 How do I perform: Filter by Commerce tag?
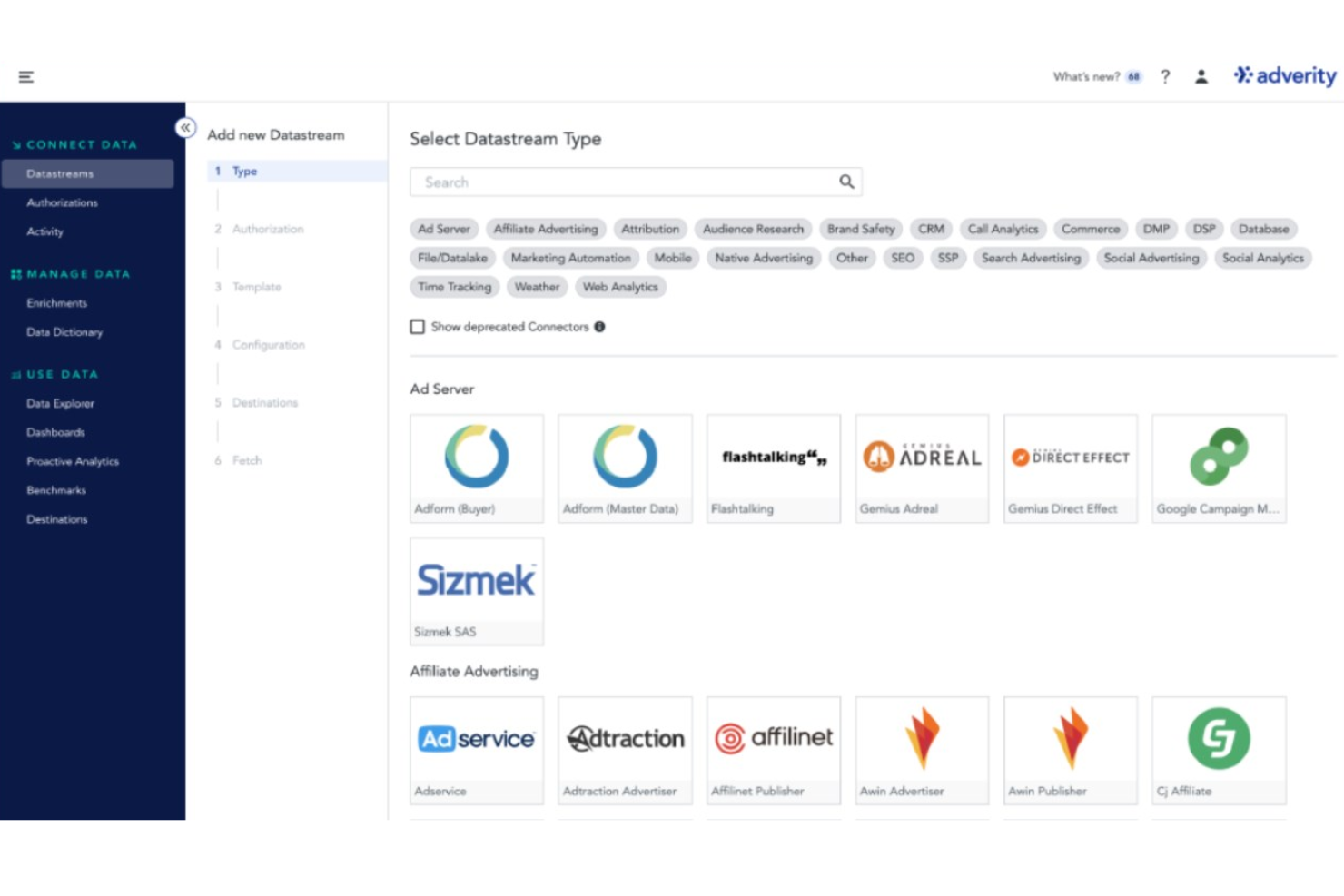(1091, 229)
